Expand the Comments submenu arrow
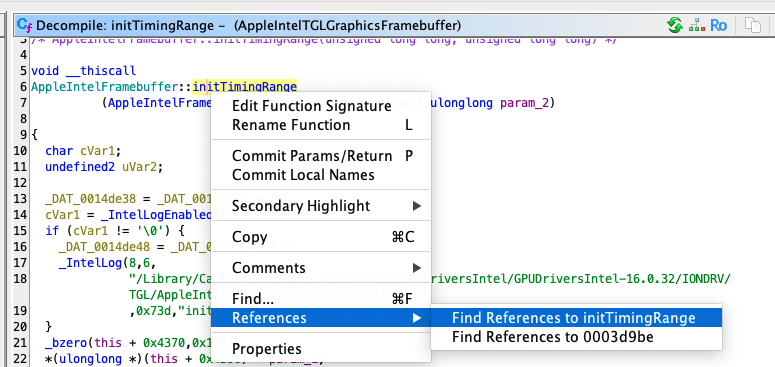 point(417,268)
